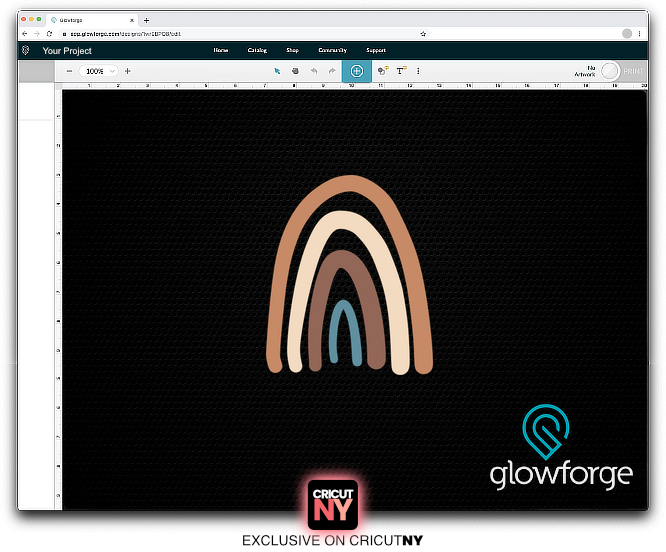Viewport: 666px width, 552px height.
Task: Click the Your Project title
Action: click(x=67, y=50)
